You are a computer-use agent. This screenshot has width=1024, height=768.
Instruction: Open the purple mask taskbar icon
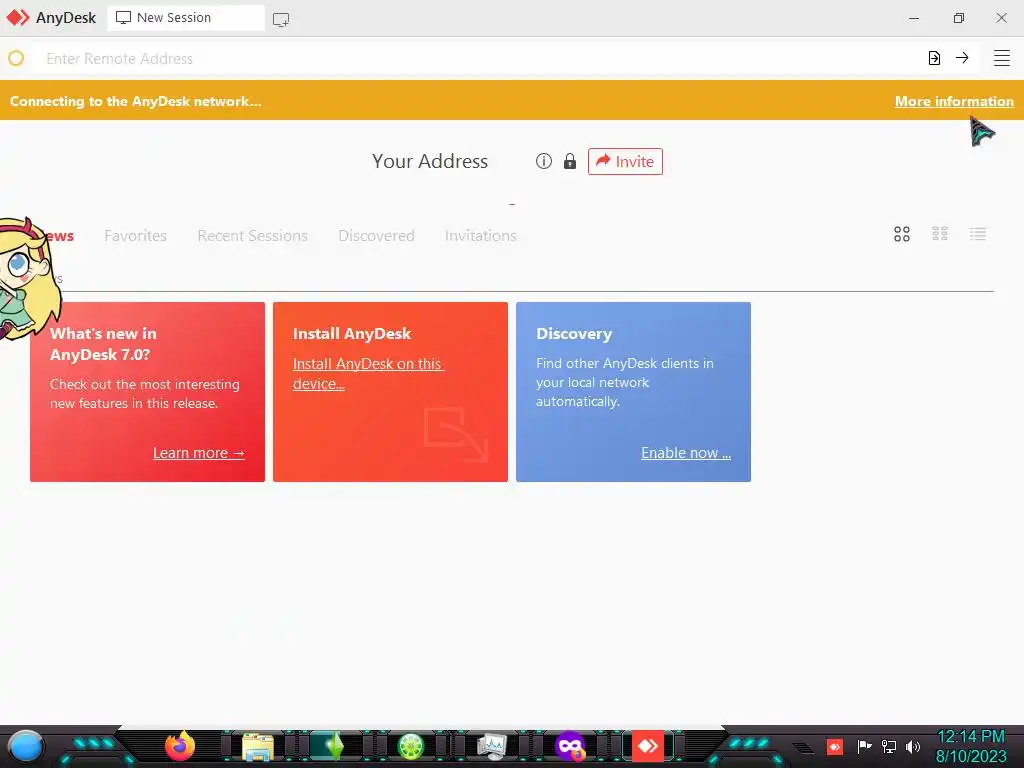click(570, 746)
